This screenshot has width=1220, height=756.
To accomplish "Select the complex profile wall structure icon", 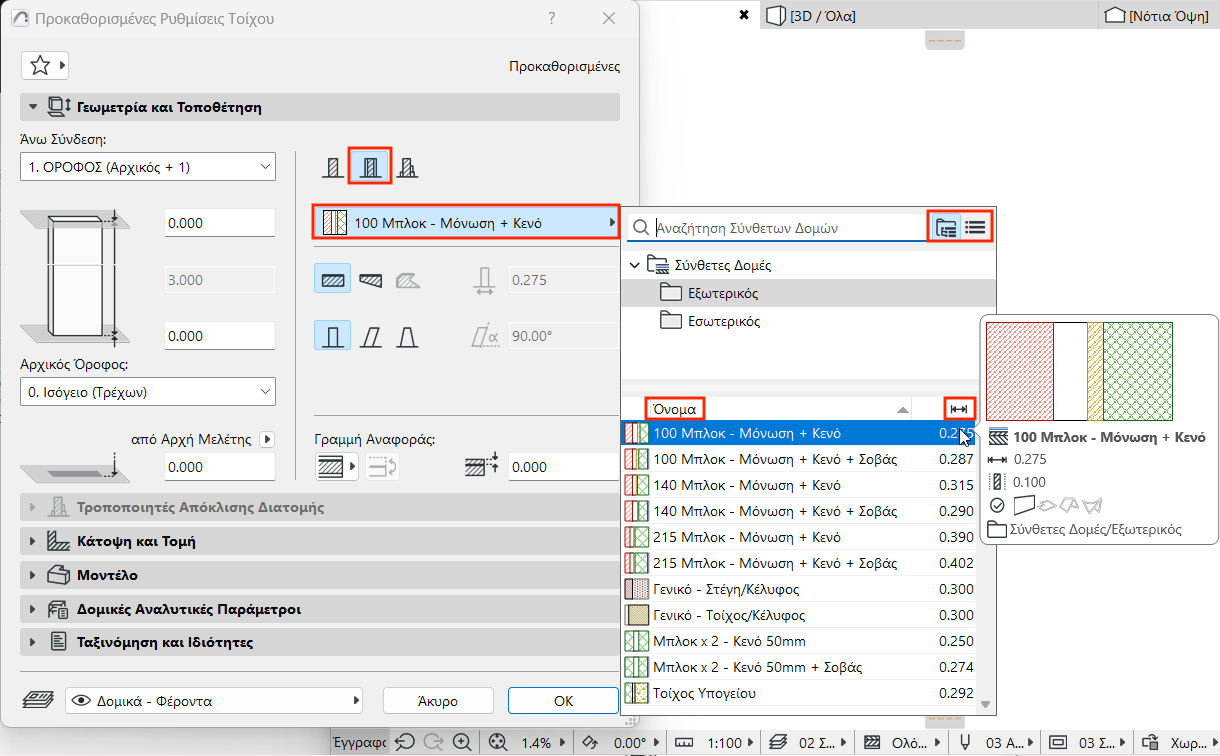I will (x=406, y=167).
